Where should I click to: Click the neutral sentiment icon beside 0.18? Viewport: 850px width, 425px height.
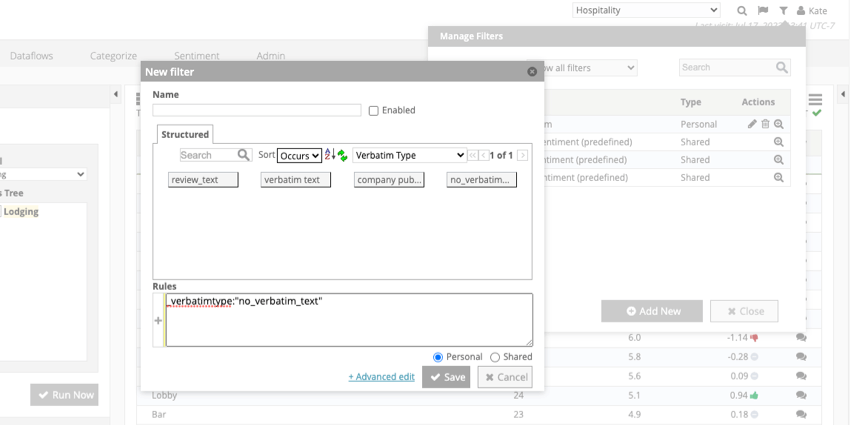754,415
